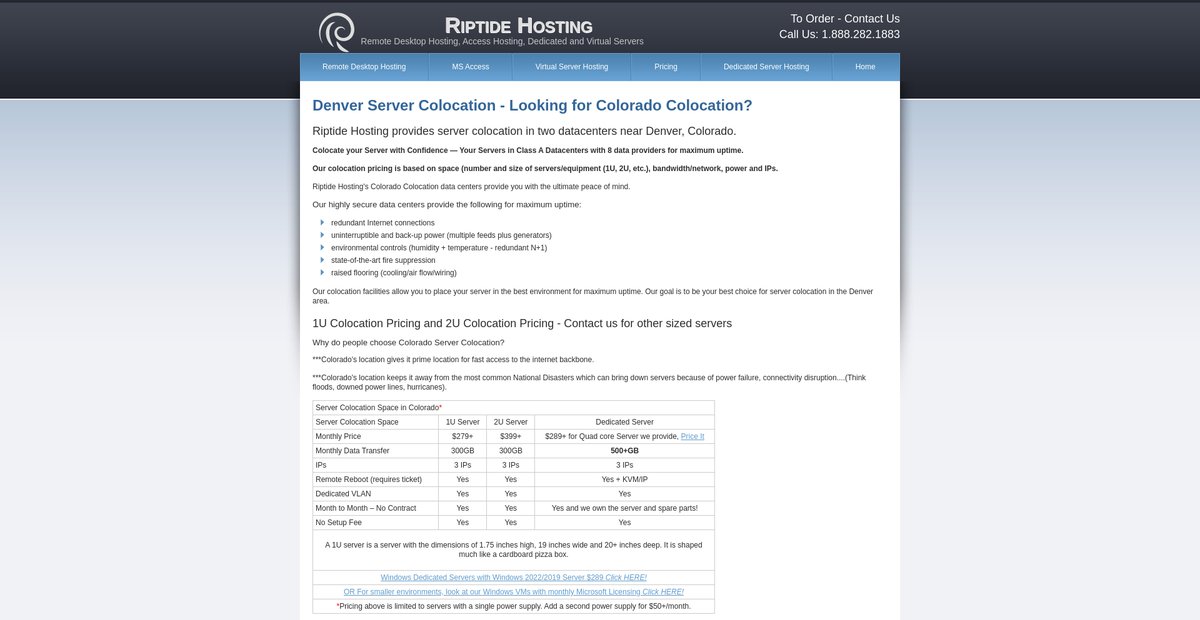Click the 'Yes + KVM/IP' cell
Viewport: 1200px width, 620px height.
pyautogui.click(x=625, y=479)
